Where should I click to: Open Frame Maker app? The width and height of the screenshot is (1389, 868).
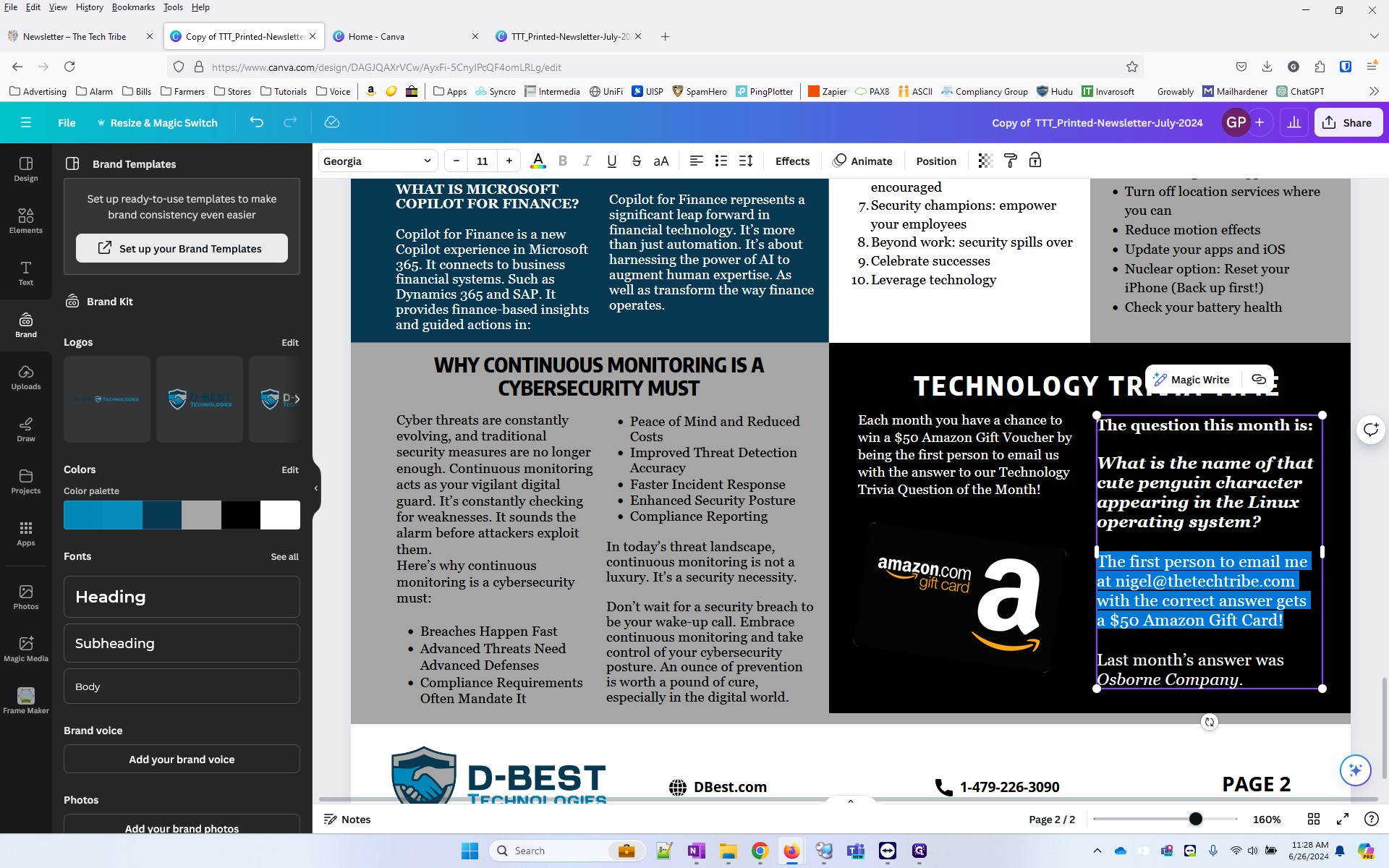(x=26, y=702)
